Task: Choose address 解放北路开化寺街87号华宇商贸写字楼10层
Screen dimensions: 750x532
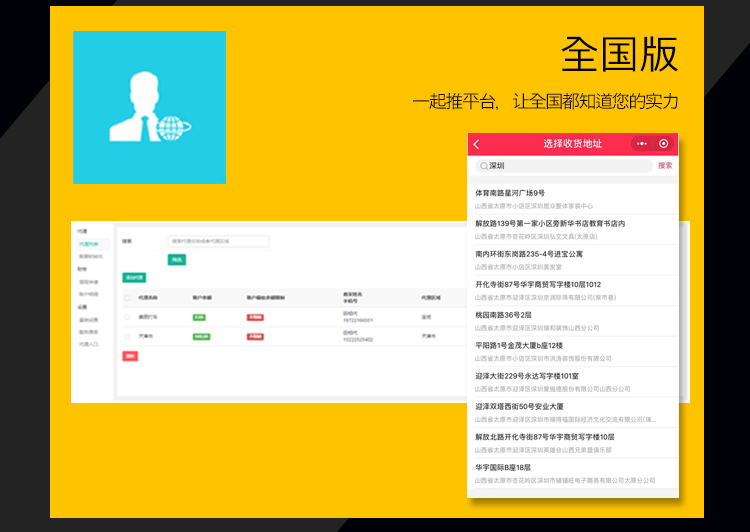Action: [573, 443]
